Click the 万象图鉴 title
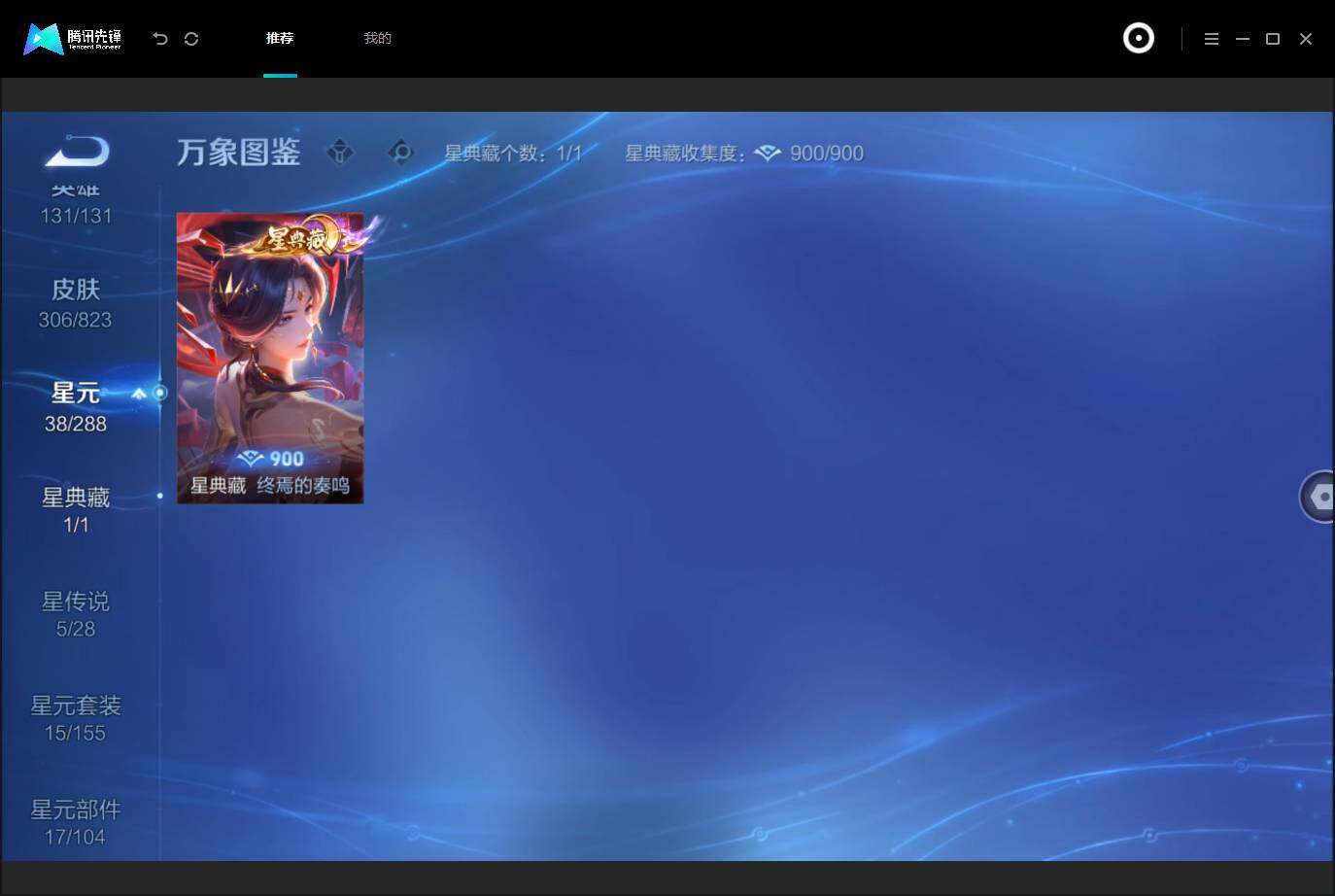Screen dimensions: 1335x896 (239, 153)
